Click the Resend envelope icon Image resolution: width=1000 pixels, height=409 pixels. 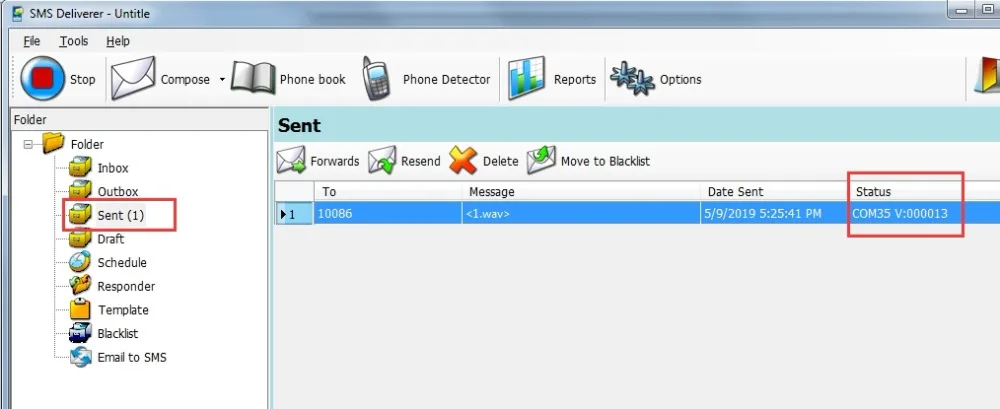click(x=383, y=160)
